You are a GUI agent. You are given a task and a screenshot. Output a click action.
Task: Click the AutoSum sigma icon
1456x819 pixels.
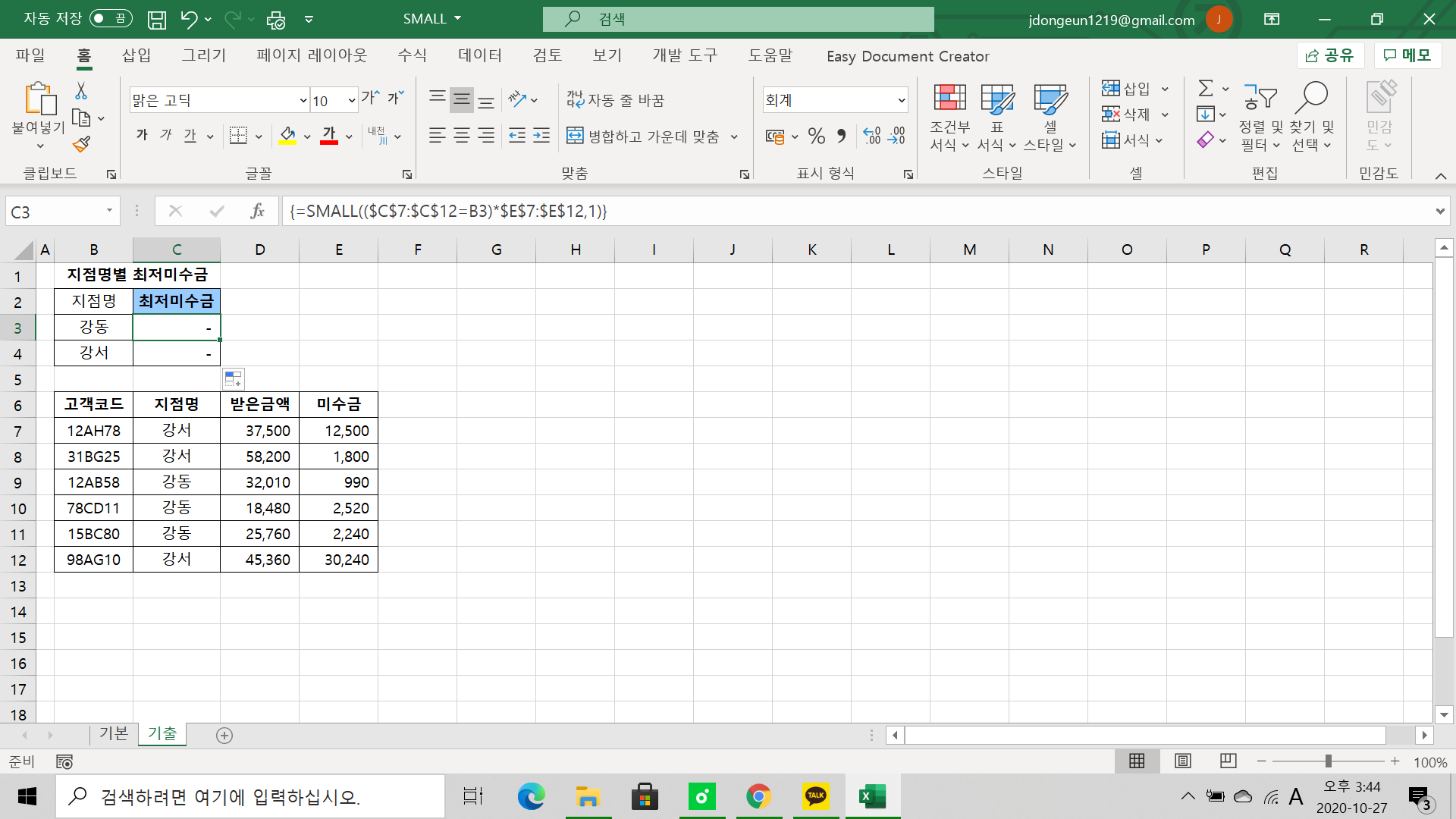tap(1205, 88)
